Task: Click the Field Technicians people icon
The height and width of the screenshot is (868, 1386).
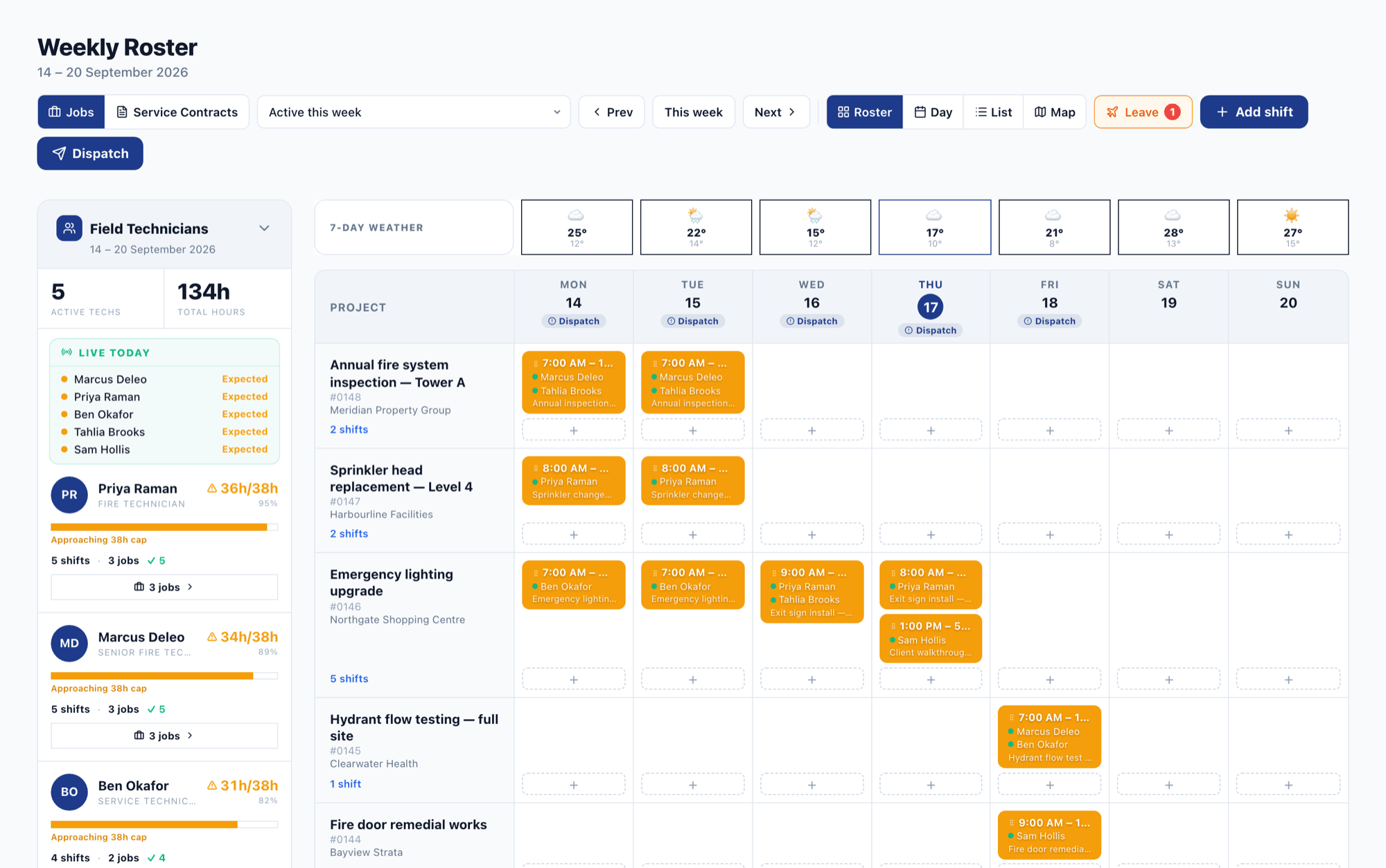Action: pyautogui.click(x=69, y=229)
